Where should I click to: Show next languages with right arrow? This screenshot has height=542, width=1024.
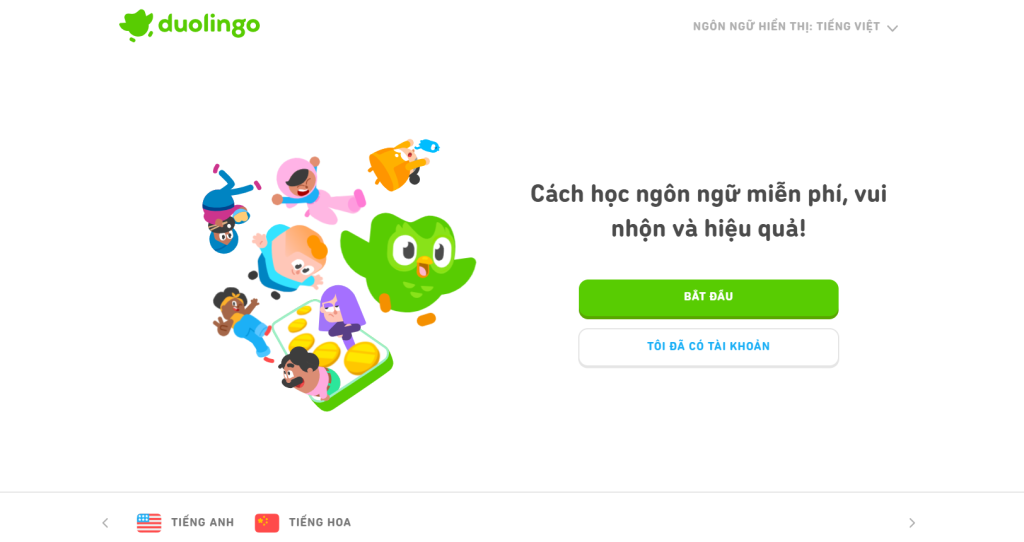(x=912, y=522)
